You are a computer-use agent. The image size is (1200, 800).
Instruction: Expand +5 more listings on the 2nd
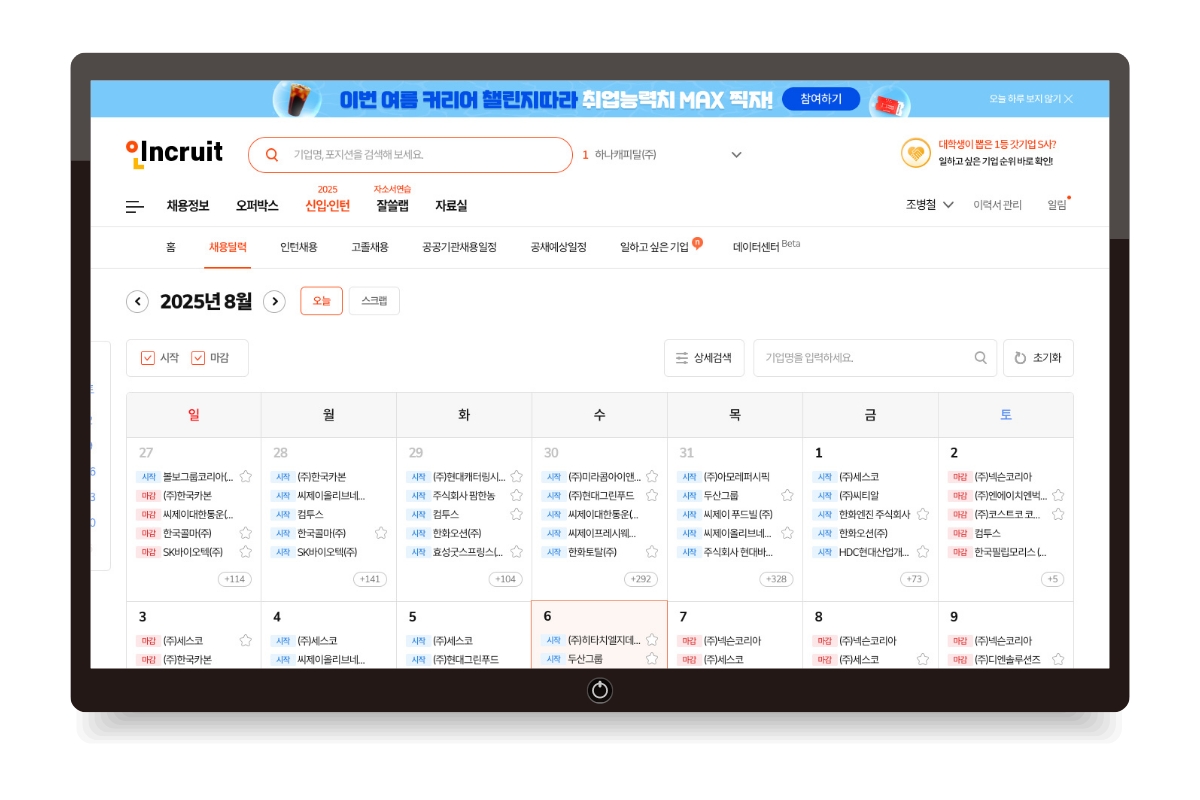tap(1053, 579)
